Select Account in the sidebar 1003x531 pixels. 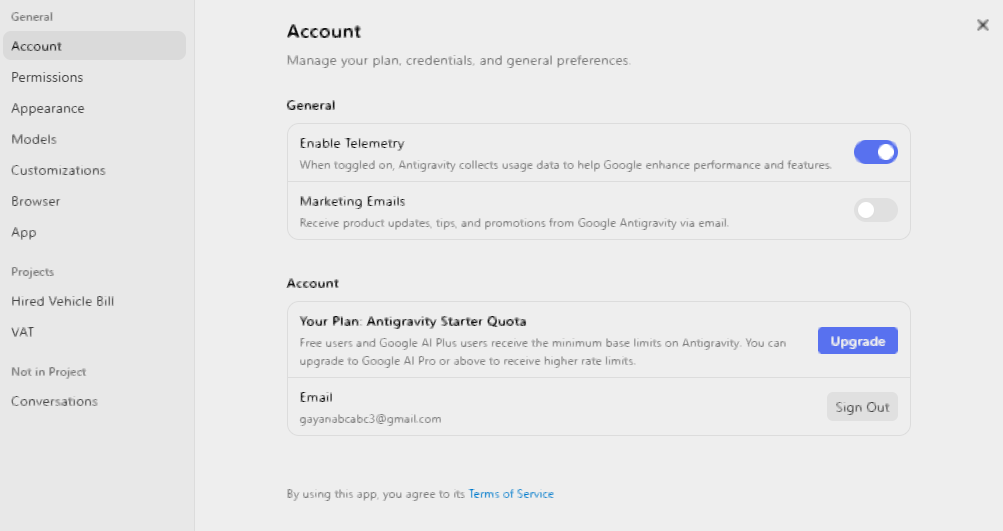pos(95,46)
